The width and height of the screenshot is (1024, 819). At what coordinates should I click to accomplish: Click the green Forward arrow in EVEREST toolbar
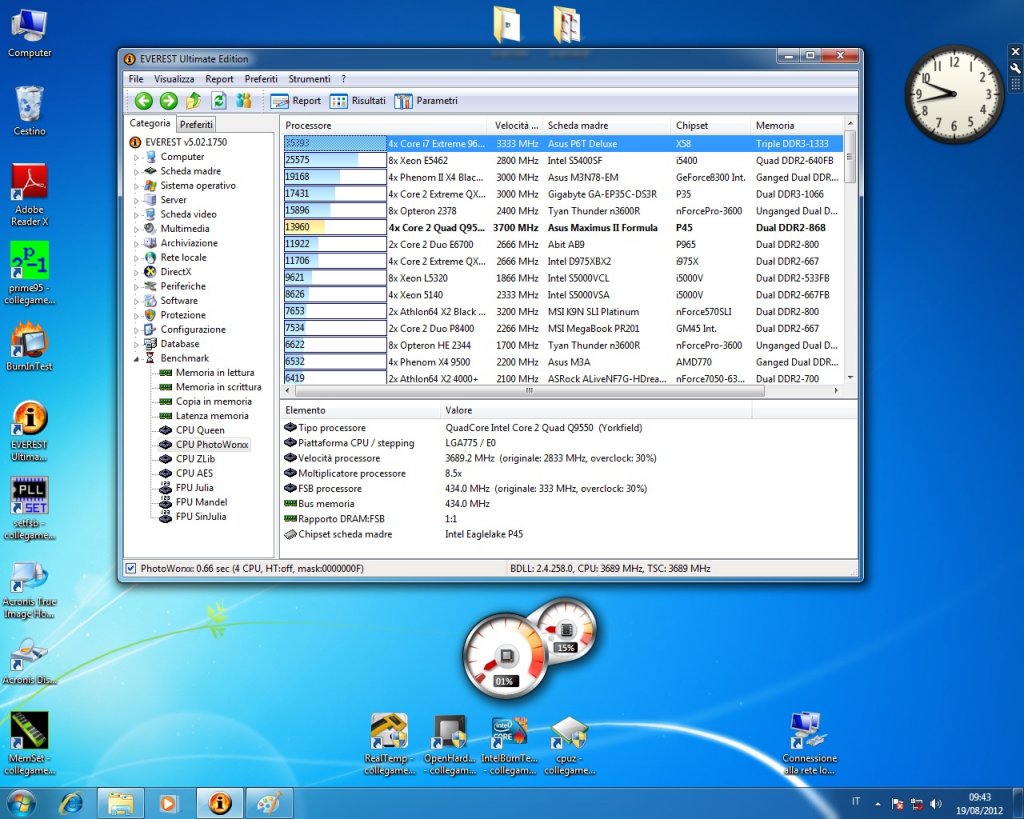(168, 101)
